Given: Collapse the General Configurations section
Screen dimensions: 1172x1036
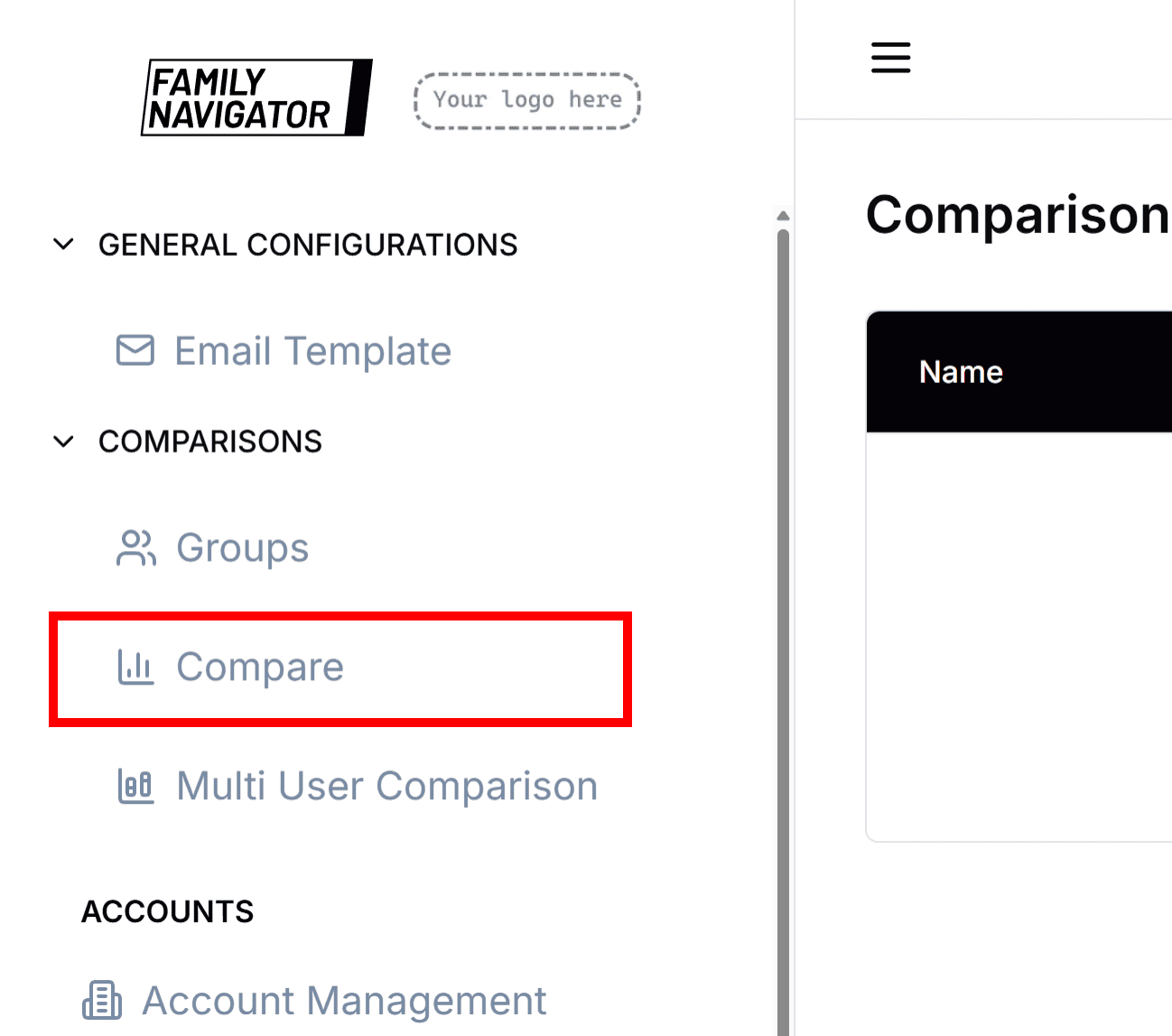Looking at the screenshot, I should click(63, 243).
